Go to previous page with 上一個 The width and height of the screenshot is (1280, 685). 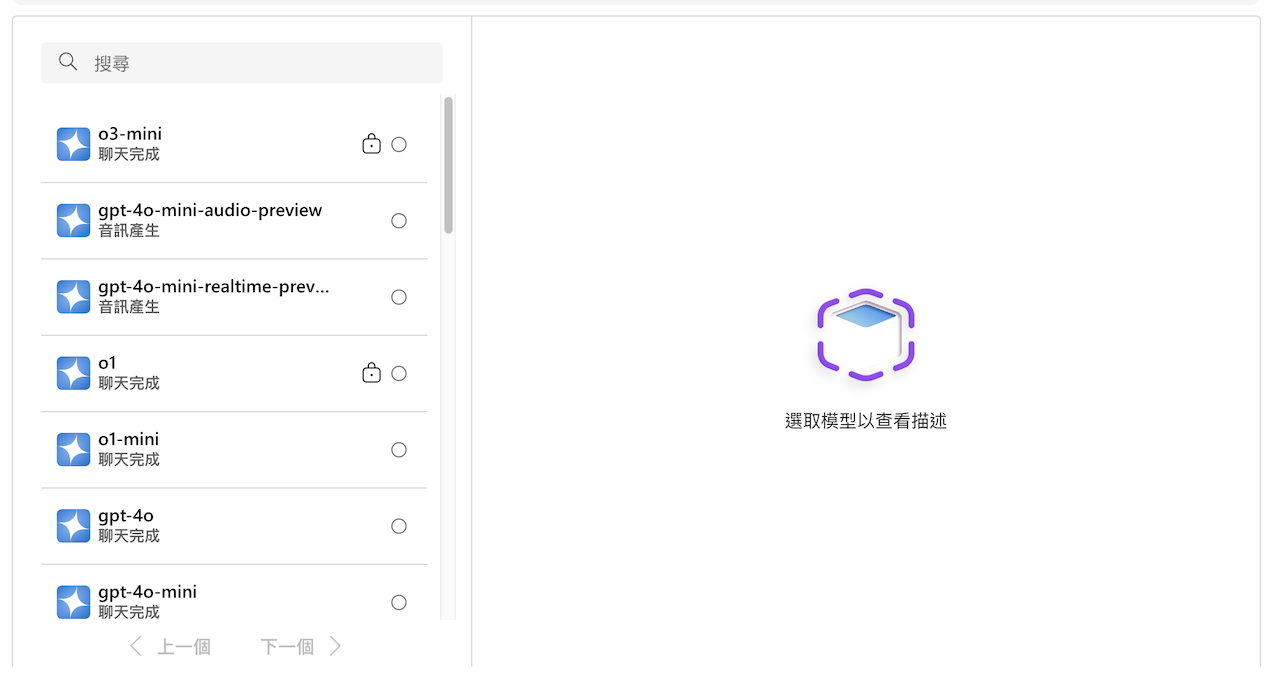click(x=170, y=647)
